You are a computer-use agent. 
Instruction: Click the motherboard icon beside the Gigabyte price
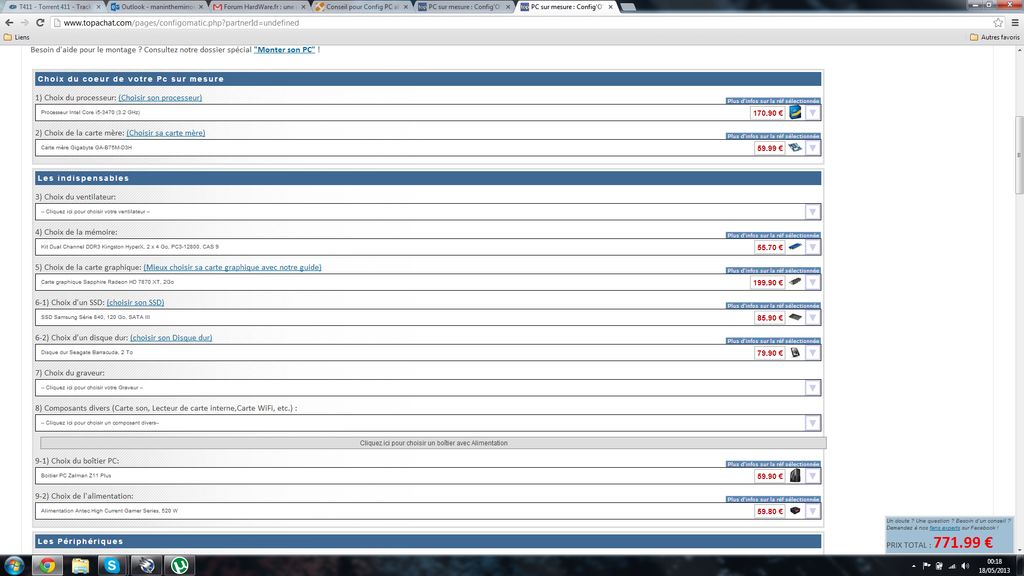[x=794, y=147]
